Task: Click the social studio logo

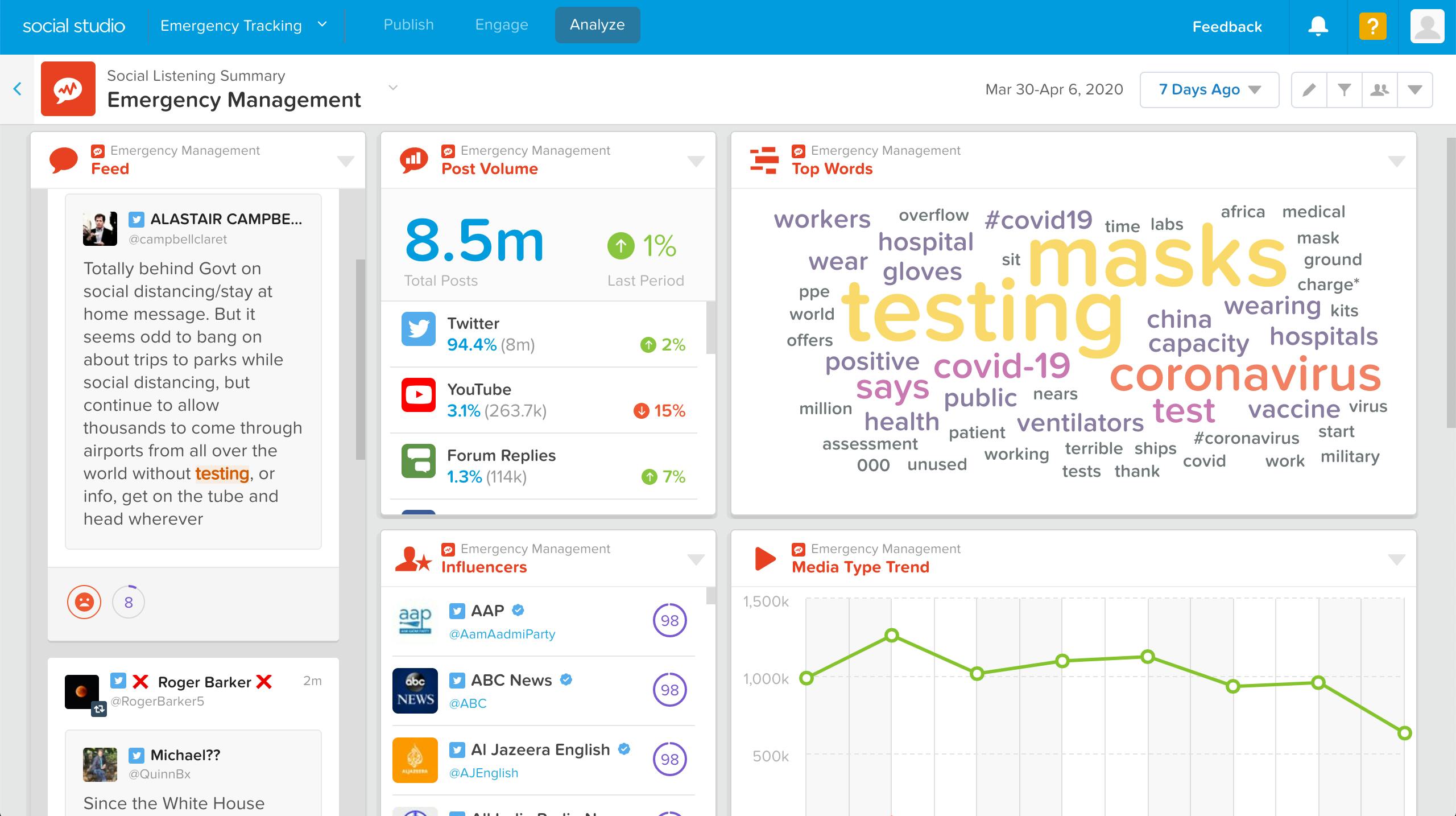Action: pos(74,26)
